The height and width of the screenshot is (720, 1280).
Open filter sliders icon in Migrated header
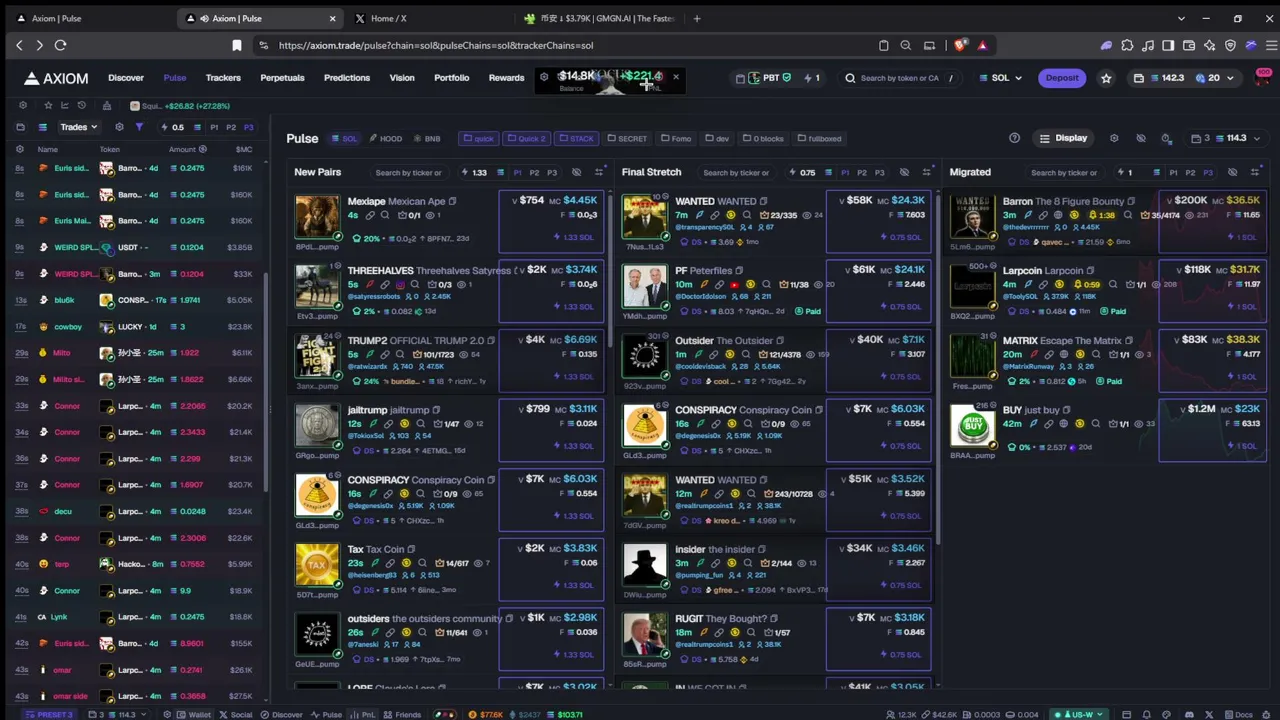point(1255,172)
